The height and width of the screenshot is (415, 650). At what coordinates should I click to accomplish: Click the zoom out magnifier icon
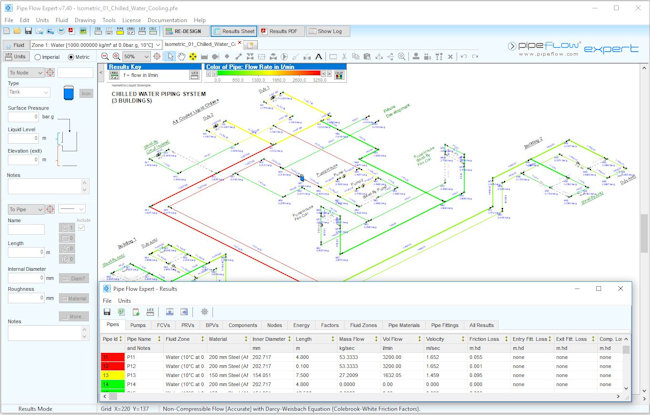[x=105, y=56]
